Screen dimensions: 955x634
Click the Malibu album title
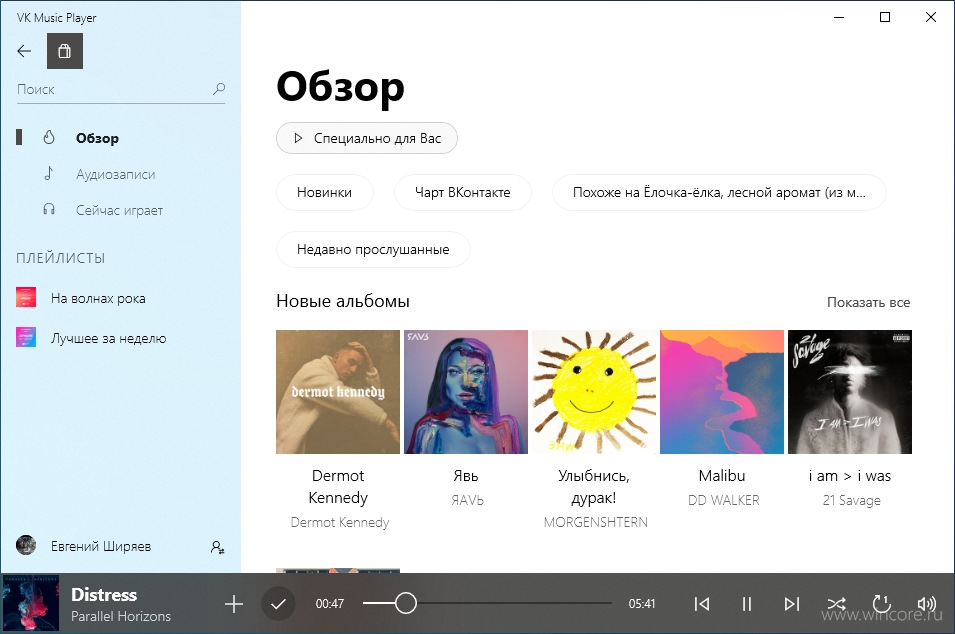coord(722,476)
